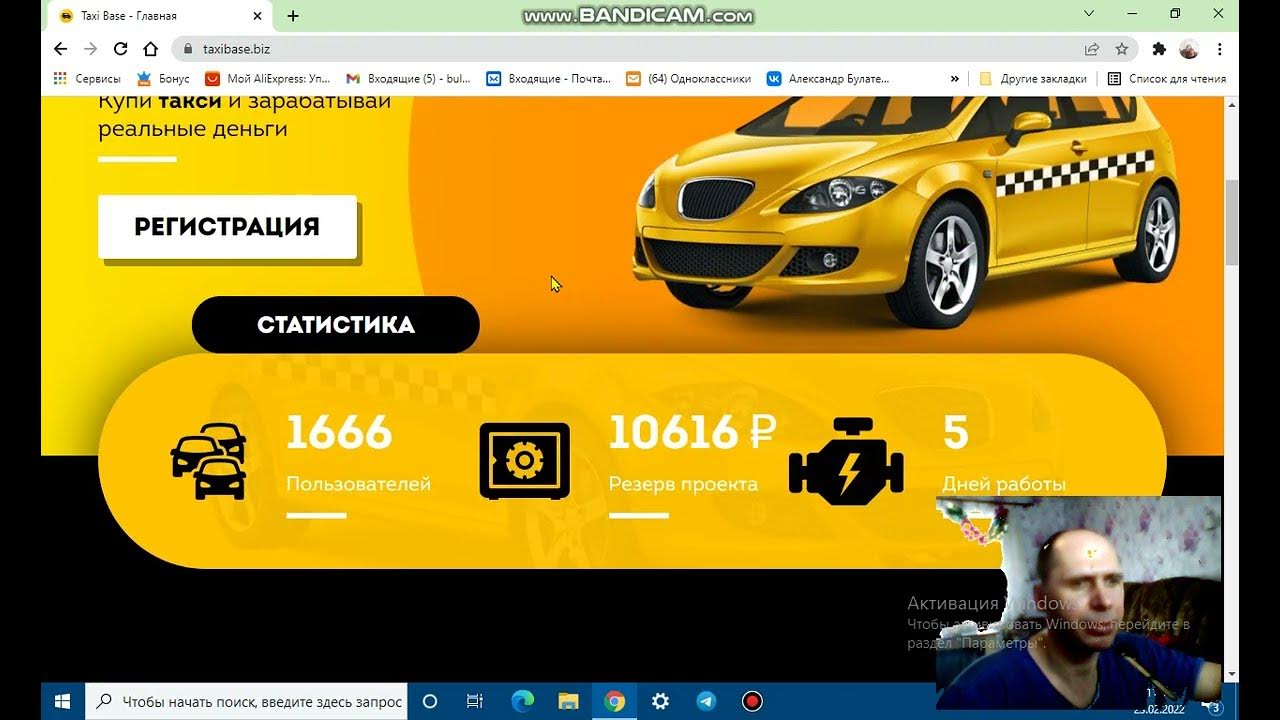Viewport: 1280px width, 720px height.
Task: Click the Chrome taskbar icon
Action: coord(614,702)
